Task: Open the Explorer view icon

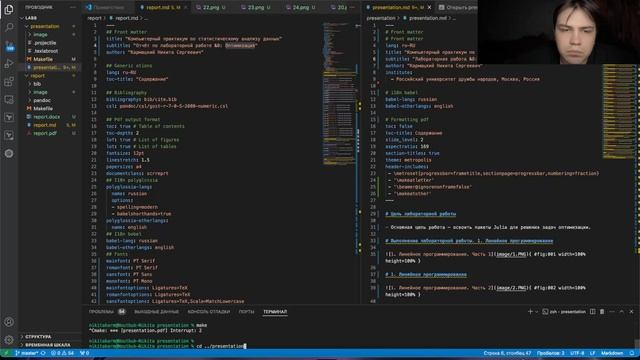Action: coord(9,9)
